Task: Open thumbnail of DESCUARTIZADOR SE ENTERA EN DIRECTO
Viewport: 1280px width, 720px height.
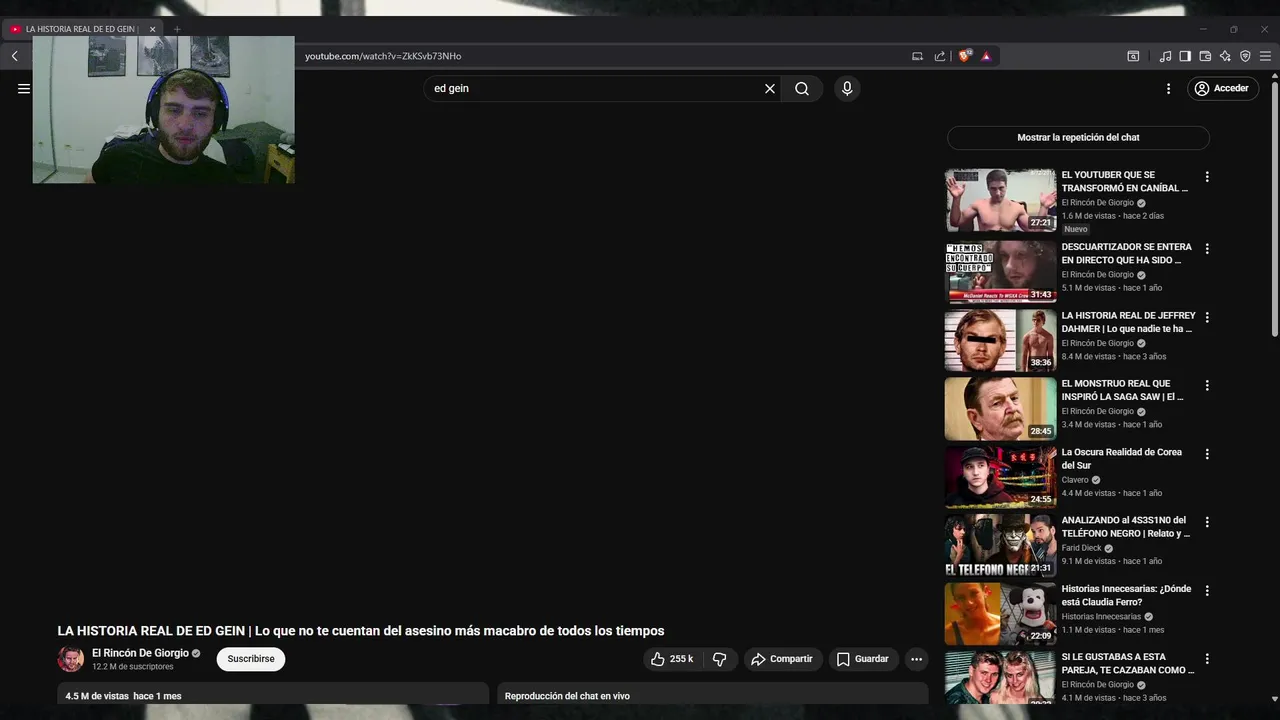Action: (1000, 271)
